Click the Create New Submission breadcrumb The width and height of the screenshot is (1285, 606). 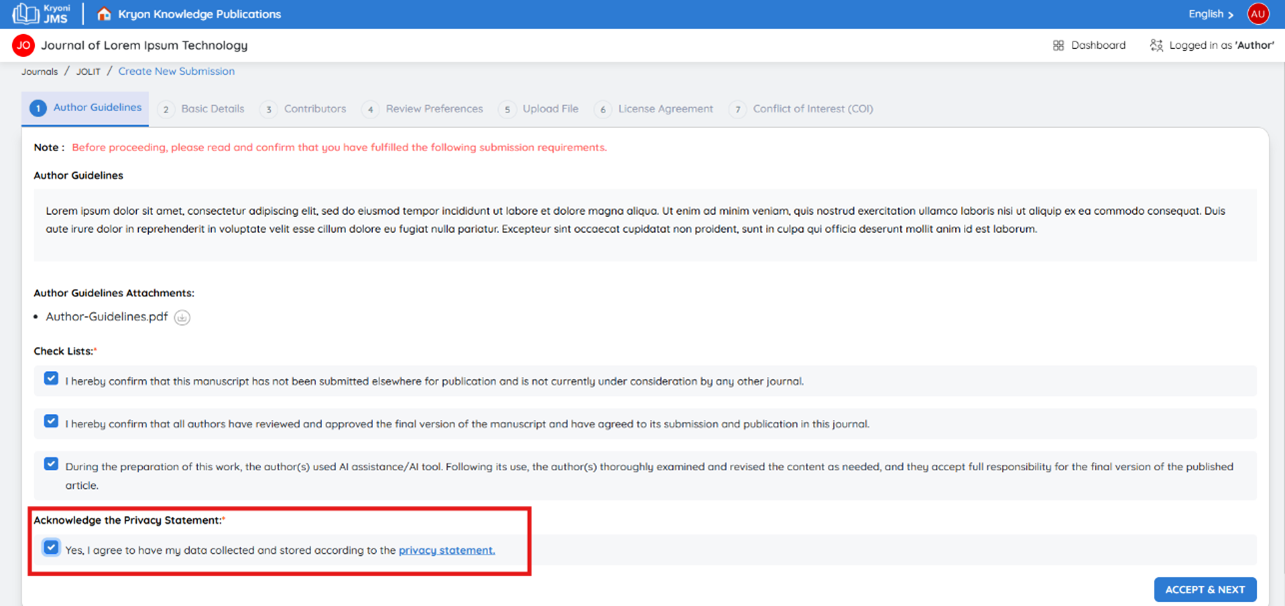point(176,71)
